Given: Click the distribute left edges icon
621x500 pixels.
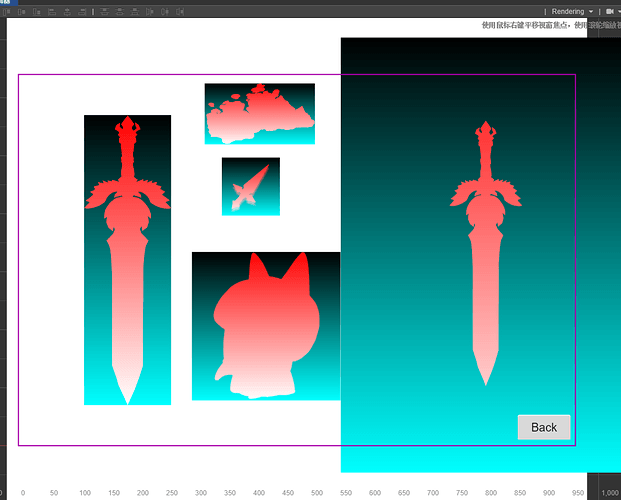Looking at the screenshot, I should (x=150, y=12).
